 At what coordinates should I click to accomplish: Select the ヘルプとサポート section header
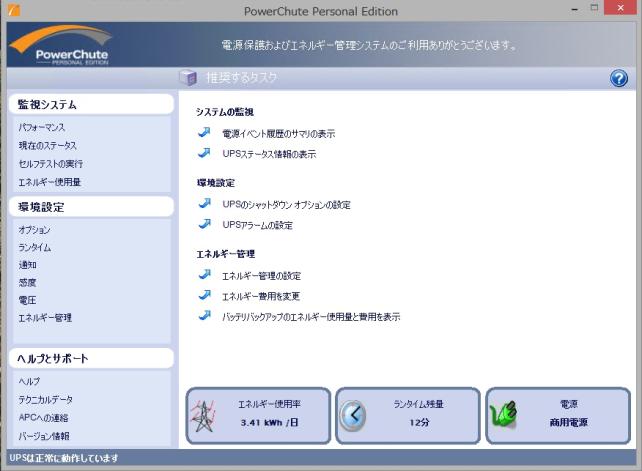(91, 358)
